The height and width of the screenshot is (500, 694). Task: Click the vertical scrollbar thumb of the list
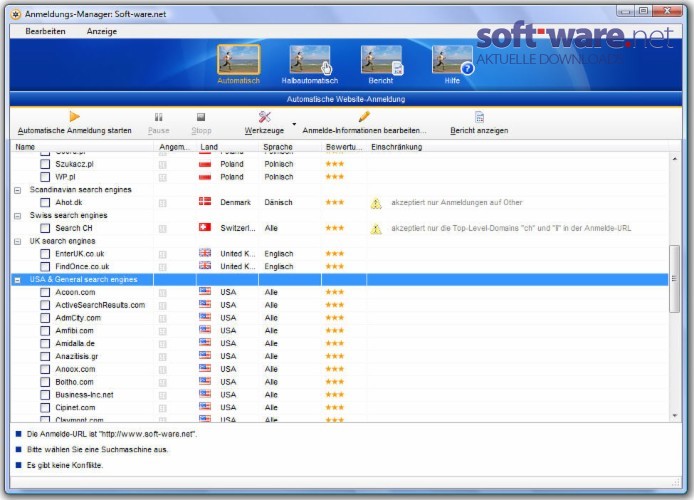coord(675,279)
